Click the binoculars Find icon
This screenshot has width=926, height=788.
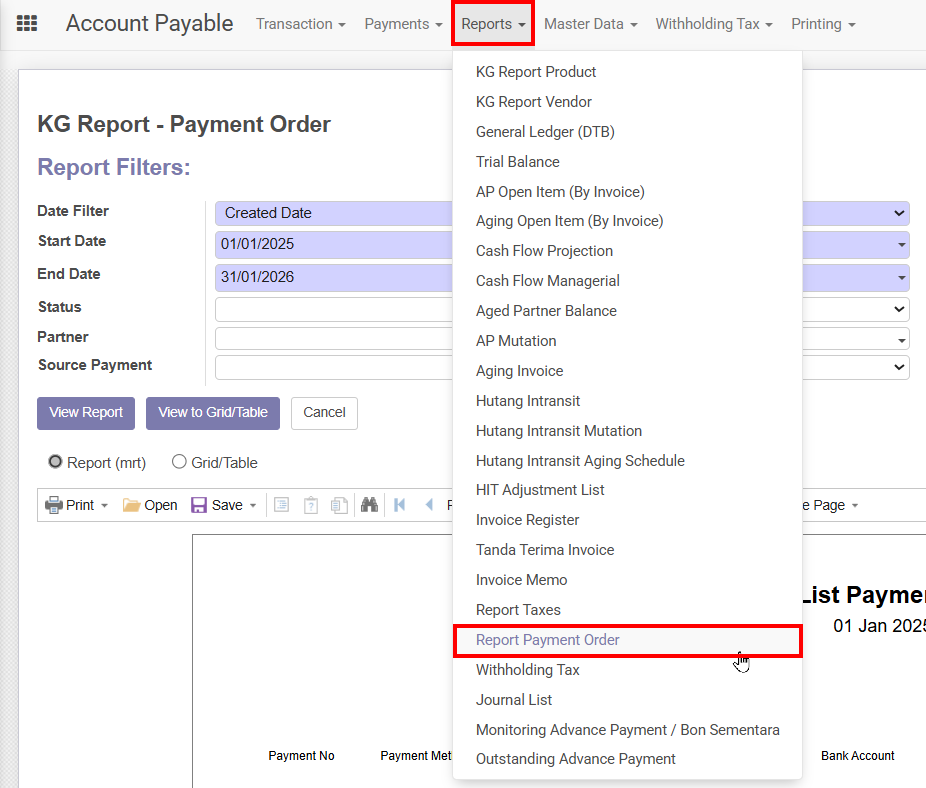pyautogui.click(x=369, y=505)
